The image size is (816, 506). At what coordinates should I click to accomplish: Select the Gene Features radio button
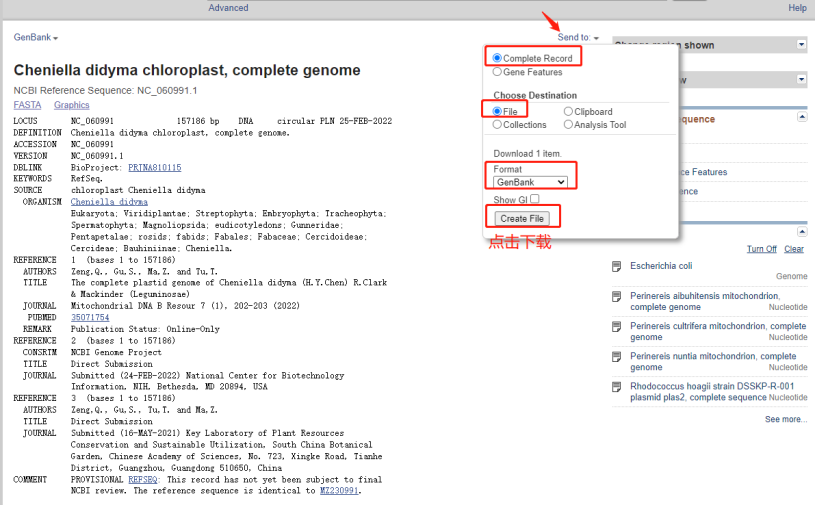pyautogui.click(x=497, y=72)
